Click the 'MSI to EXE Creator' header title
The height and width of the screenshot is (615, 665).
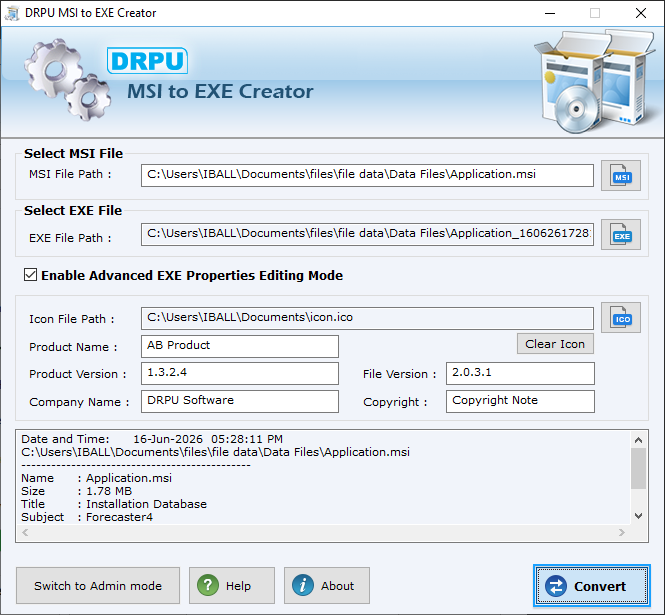(x=220, y=92)
